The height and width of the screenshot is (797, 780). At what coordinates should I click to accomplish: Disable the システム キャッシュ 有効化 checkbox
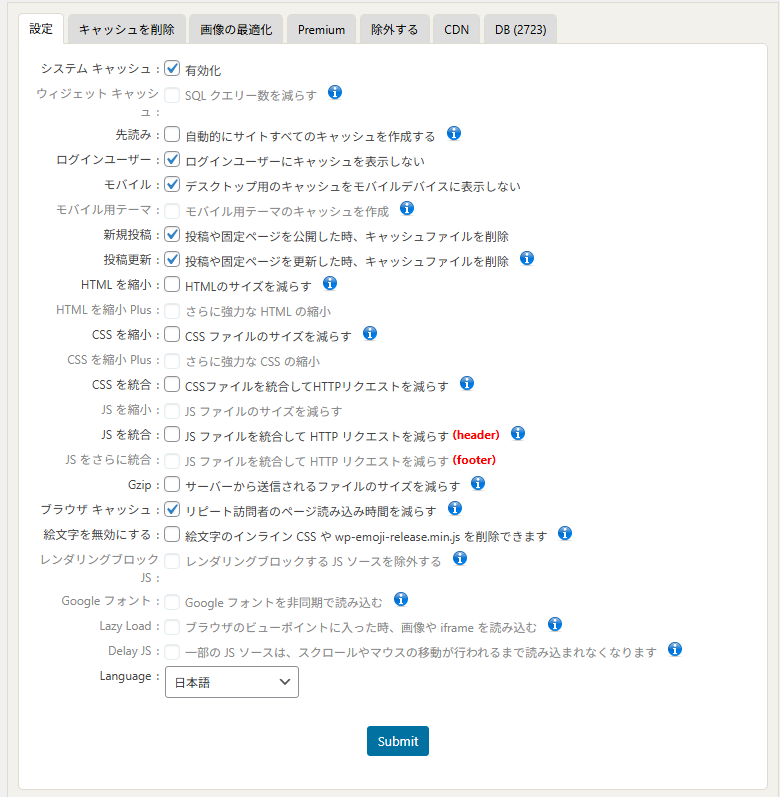pos(172,69)
